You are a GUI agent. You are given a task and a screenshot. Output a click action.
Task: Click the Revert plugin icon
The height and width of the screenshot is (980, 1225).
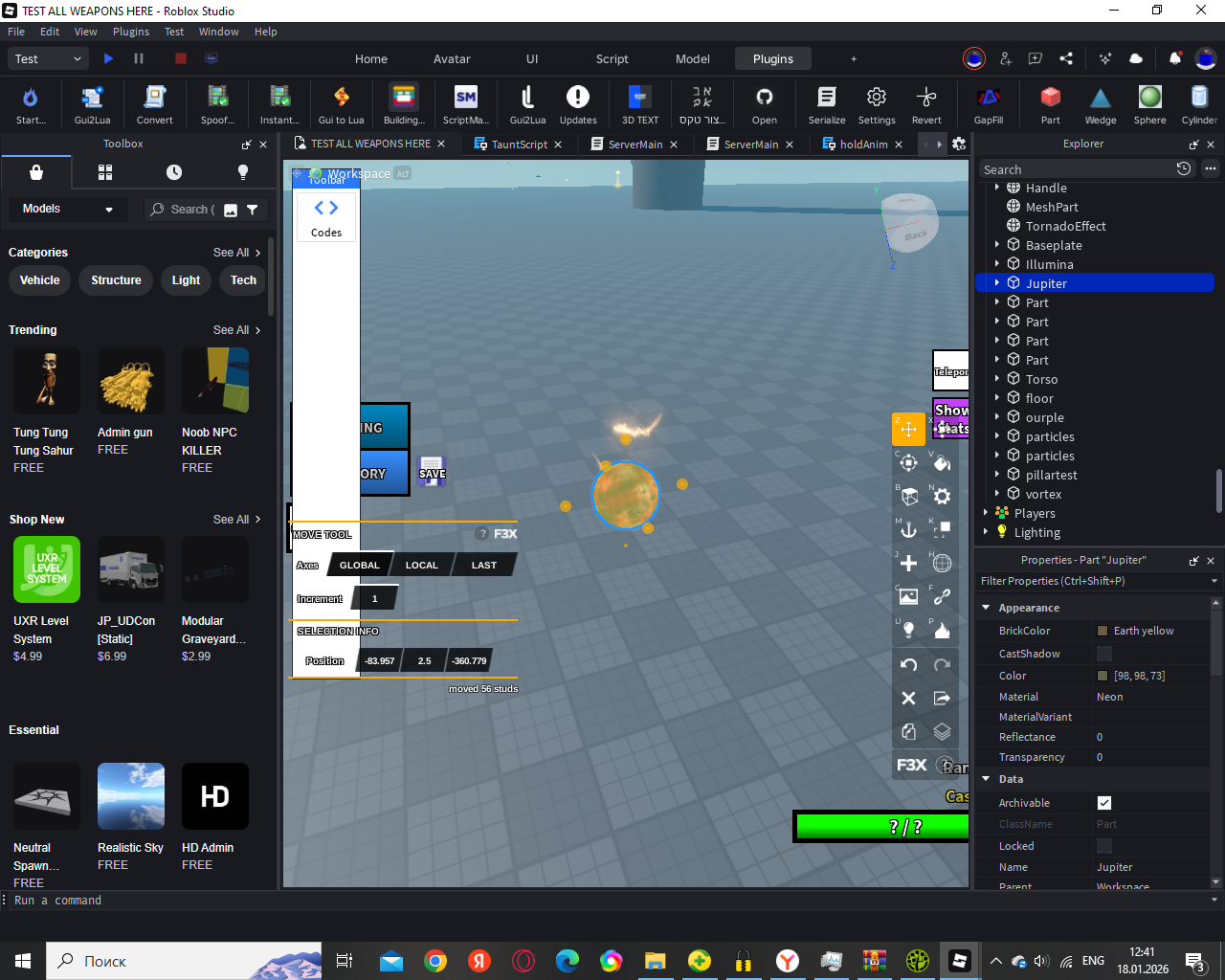(926, 104)
